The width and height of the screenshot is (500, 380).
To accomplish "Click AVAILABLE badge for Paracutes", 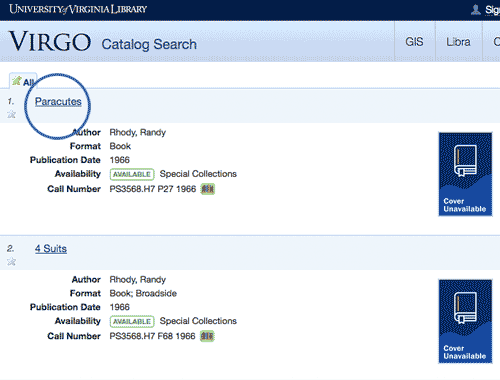I will 132,174.
